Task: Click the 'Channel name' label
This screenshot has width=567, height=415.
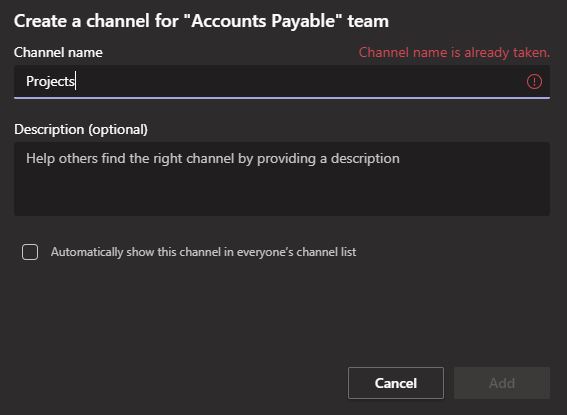Action: pos(58,52)
